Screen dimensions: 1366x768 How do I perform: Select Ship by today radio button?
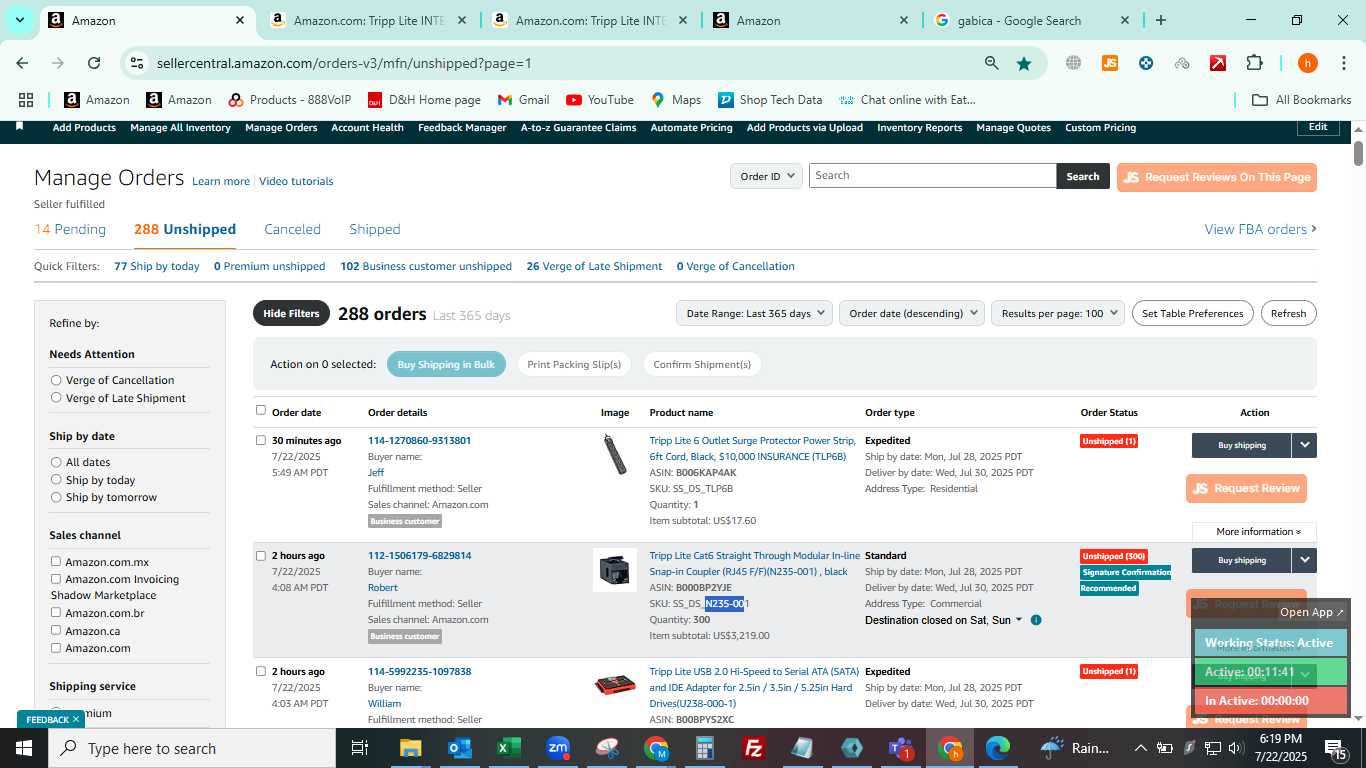tap(56, 480)
